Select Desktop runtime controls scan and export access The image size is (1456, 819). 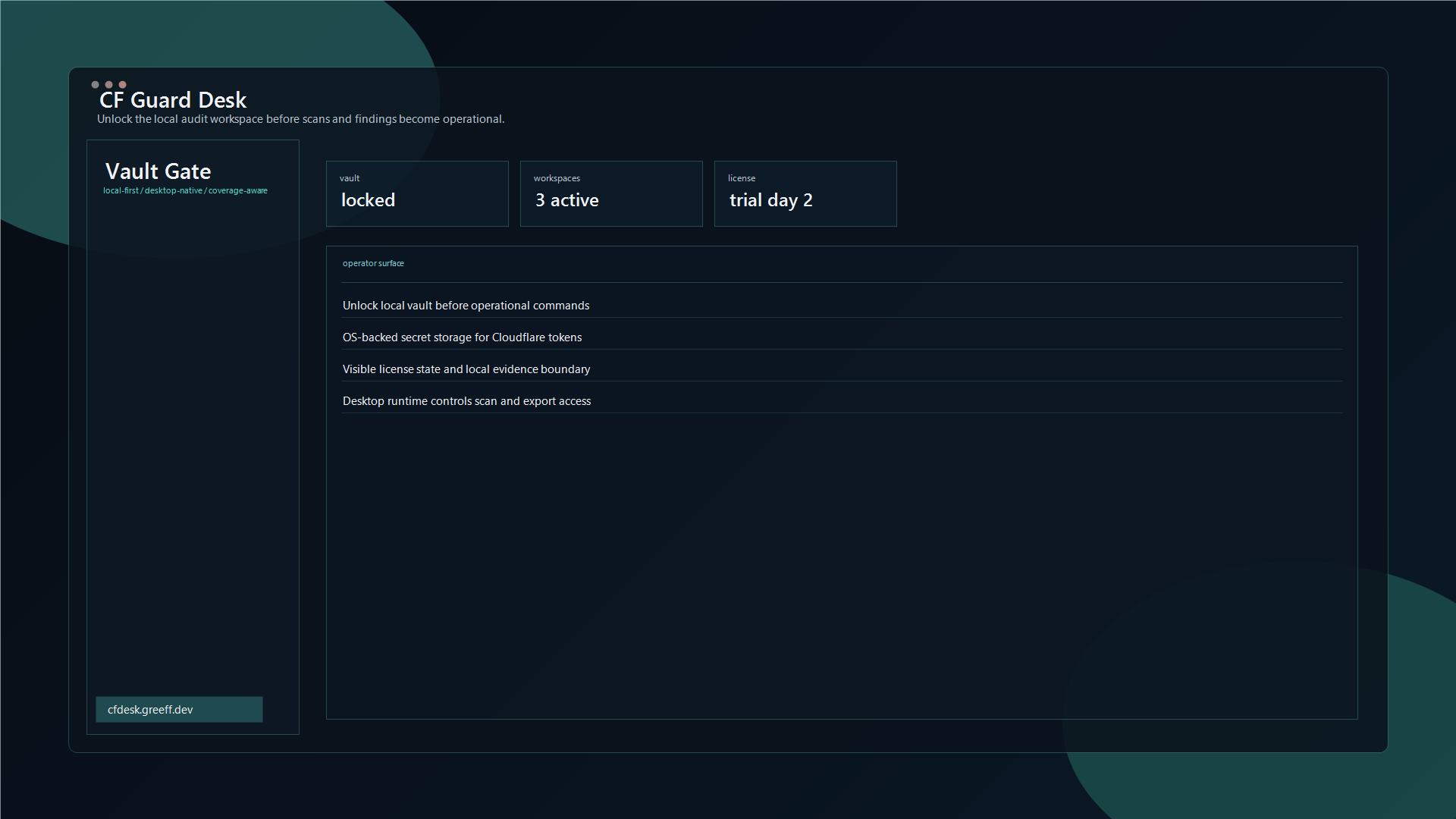pos(466,401)
